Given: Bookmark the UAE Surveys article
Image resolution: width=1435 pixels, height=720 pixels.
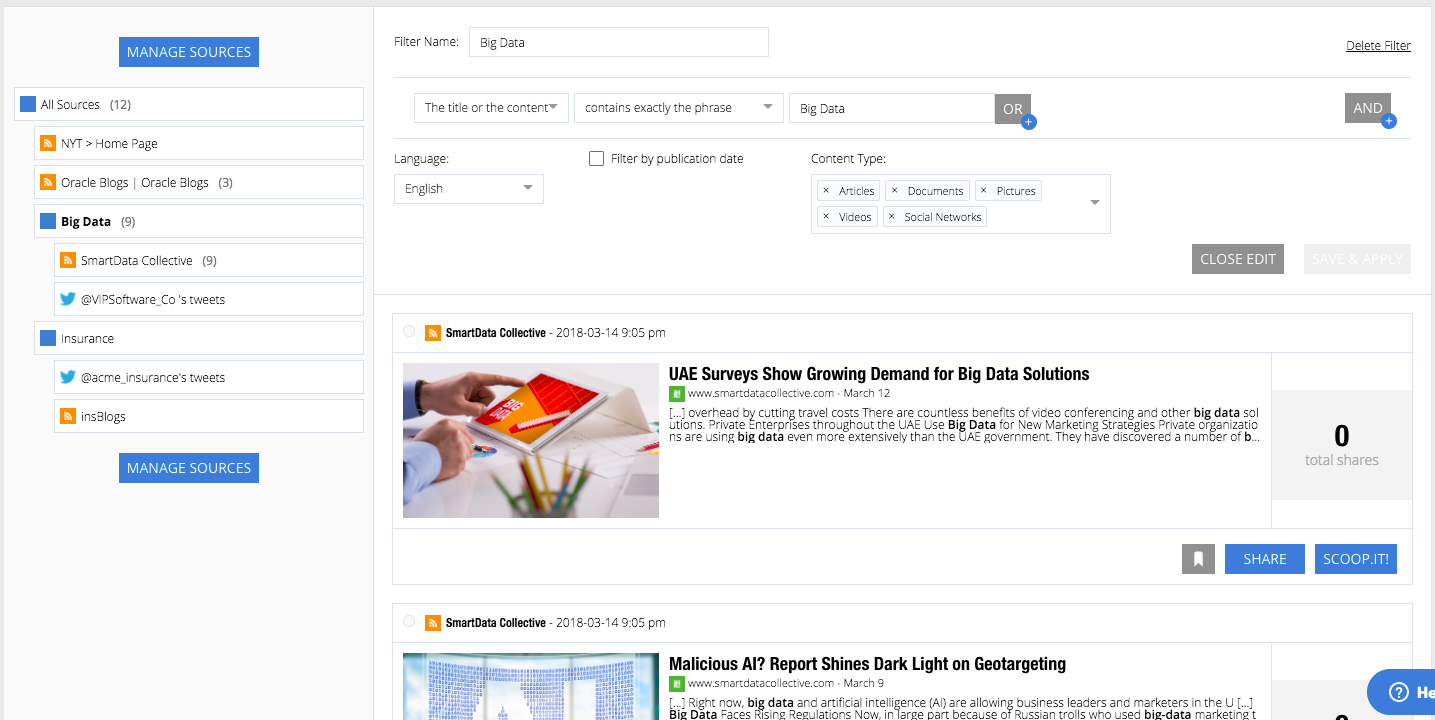Looking at the screenshot, I should [x=1198, y=559].
